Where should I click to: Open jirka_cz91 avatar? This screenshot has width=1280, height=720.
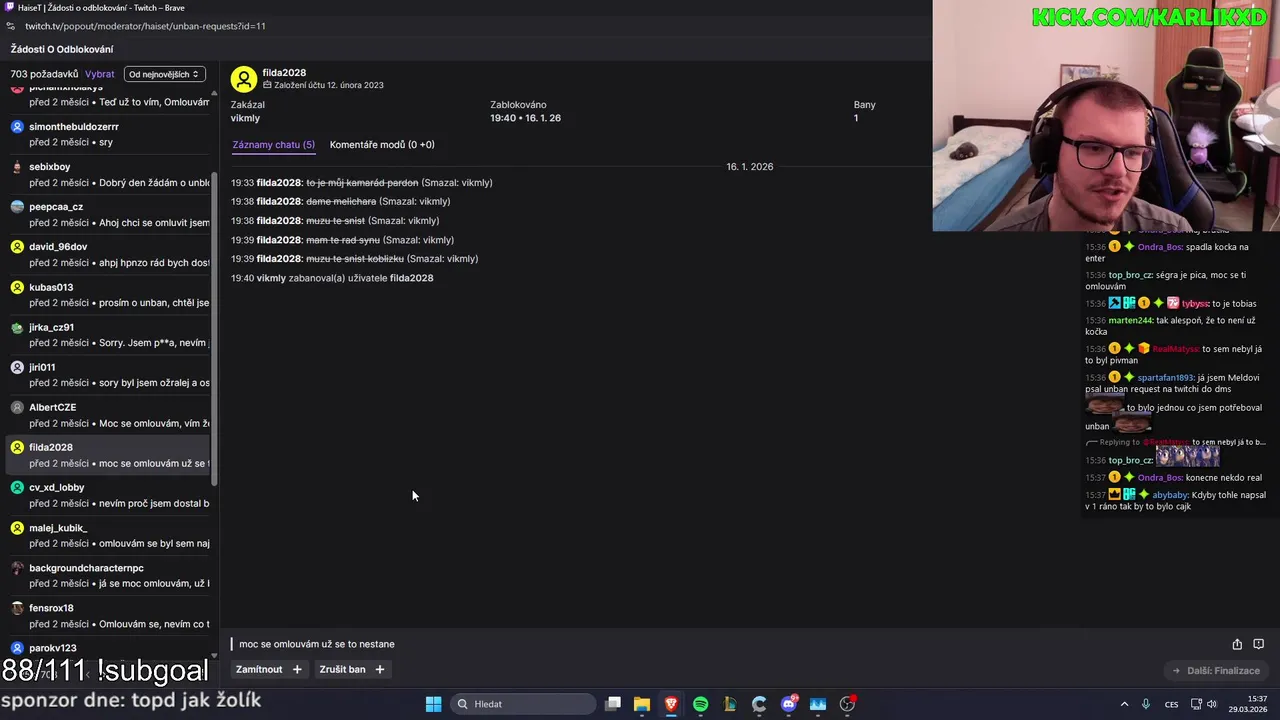17,327
